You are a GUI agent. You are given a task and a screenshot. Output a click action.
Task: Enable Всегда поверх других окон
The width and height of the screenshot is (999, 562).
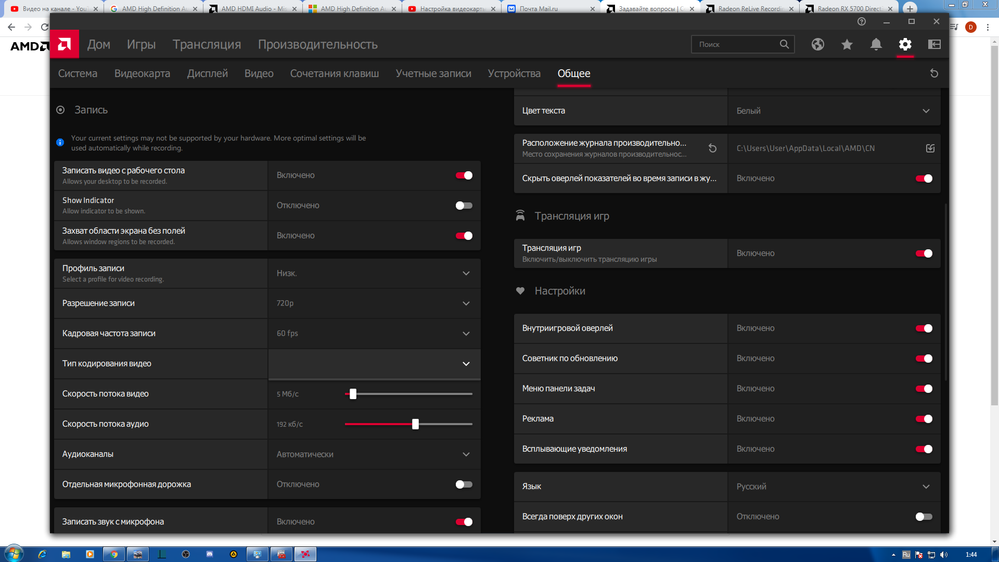[924, 517]
